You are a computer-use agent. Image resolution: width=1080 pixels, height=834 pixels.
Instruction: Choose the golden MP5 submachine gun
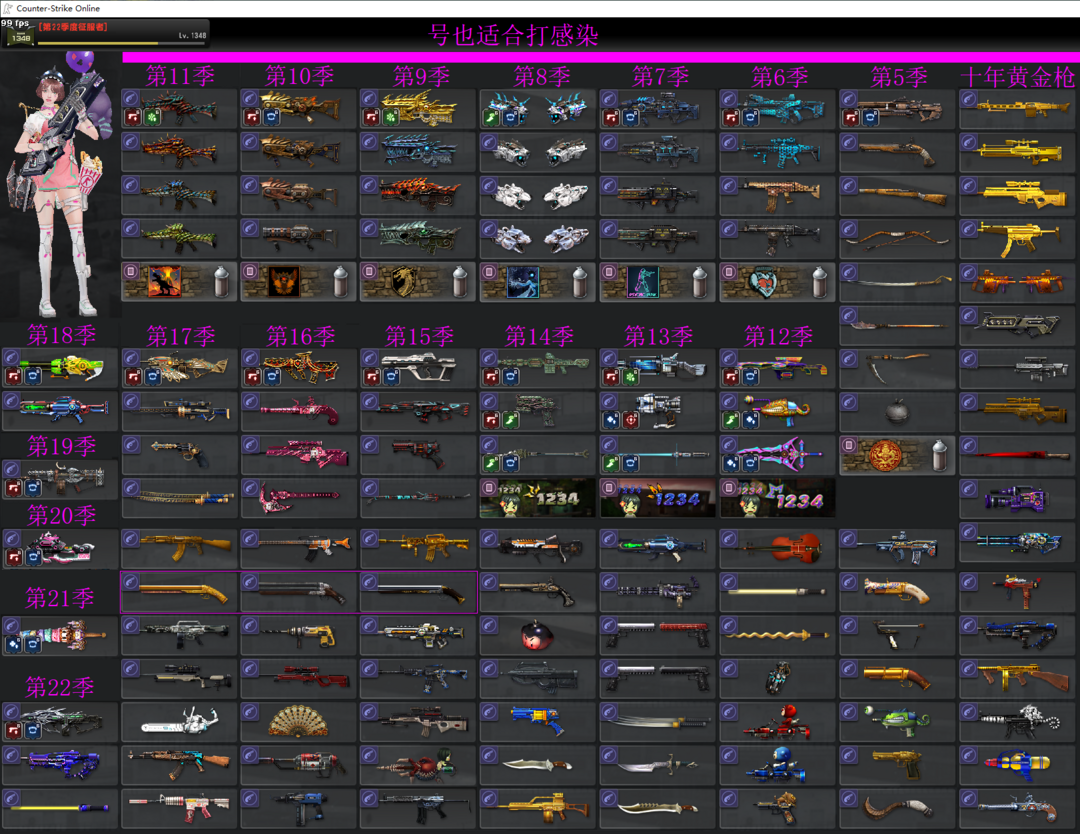click(1017, 238)
